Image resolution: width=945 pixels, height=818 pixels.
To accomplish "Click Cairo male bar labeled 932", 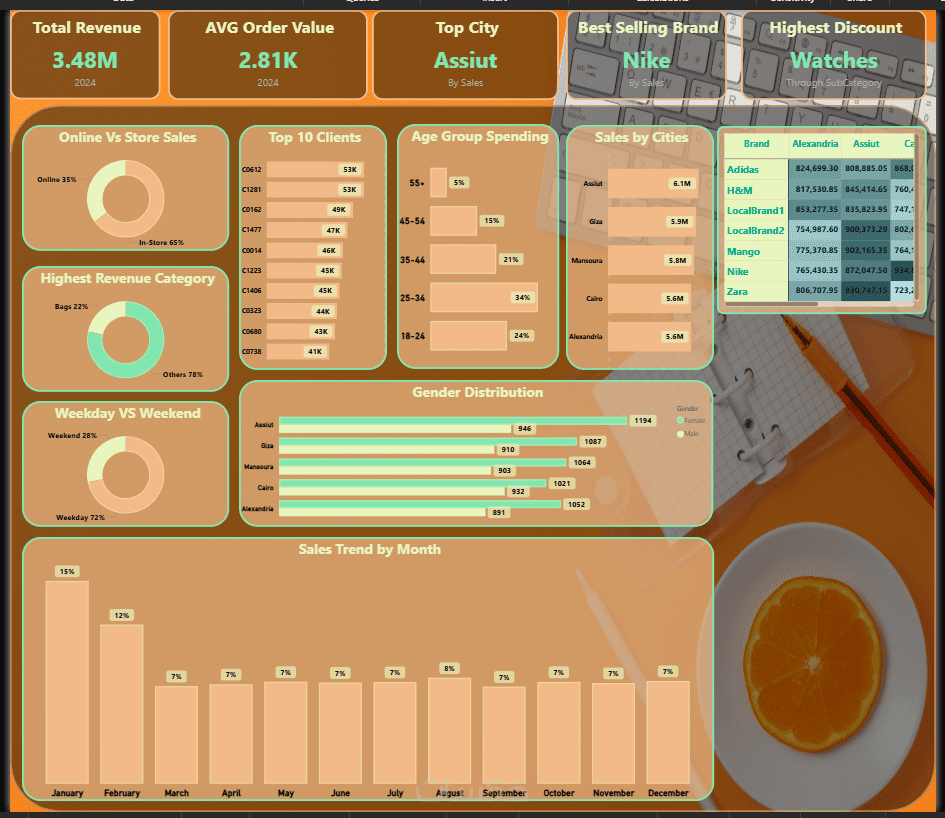I will click(392, 491).
